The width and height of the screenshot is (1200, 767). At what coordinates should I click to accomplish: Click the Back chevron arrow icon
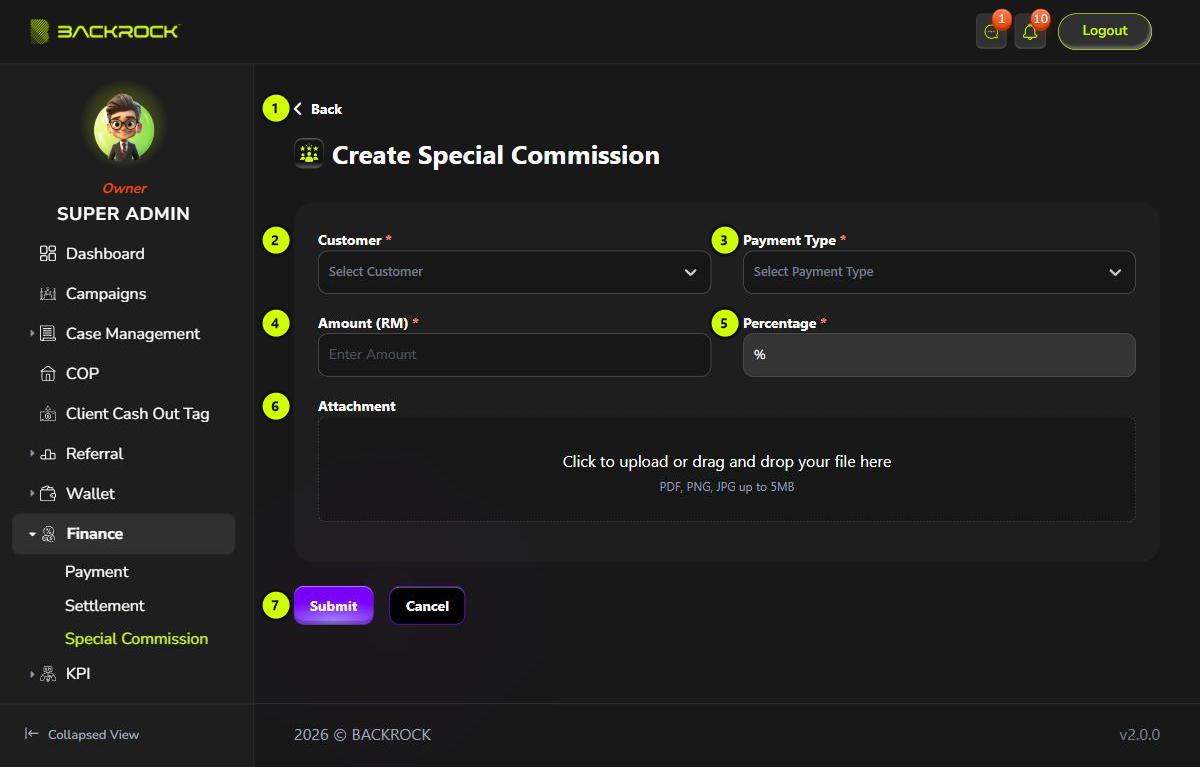click(x=298, y=109)
